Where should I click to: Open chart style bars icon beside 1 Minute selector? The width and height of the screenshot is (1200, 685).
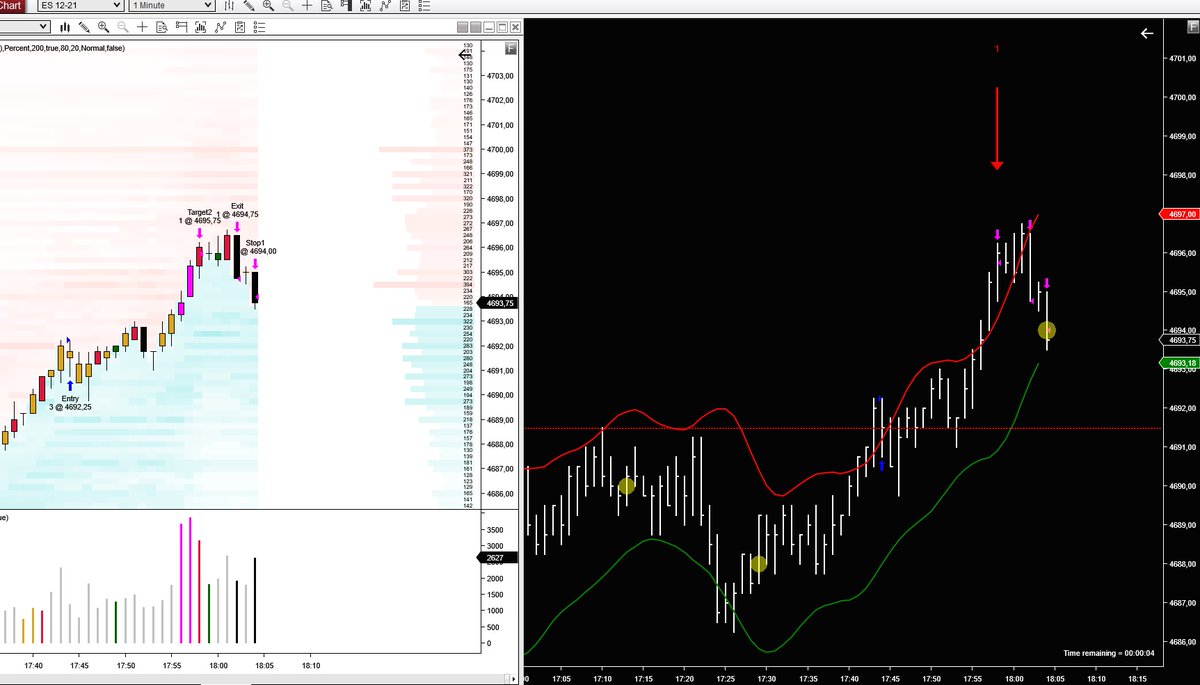click(228, 5)
